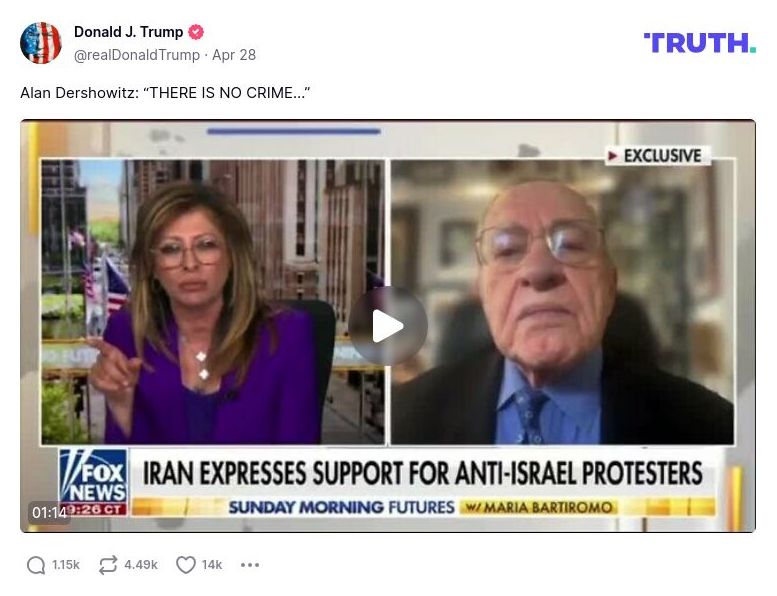Open the TRUTH logo link
Screen dimensions: 777x596
700,43
